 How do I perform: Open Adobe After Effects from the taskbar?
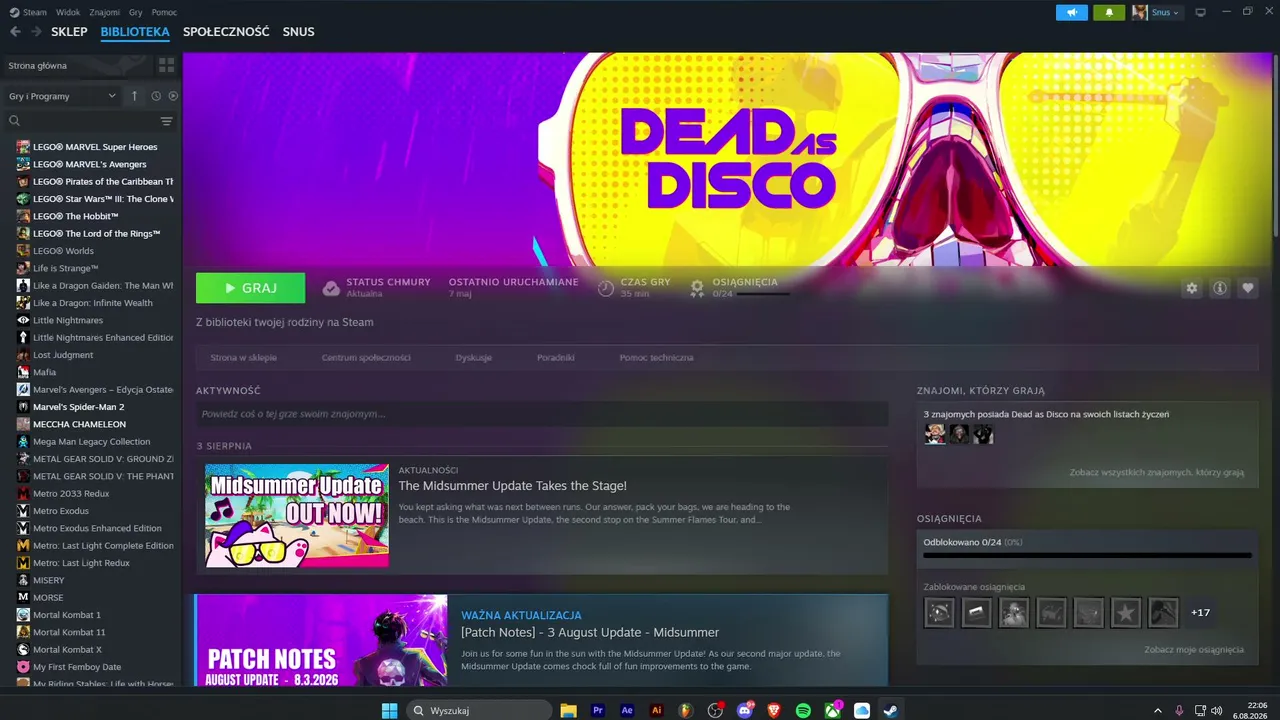(627, 710)
